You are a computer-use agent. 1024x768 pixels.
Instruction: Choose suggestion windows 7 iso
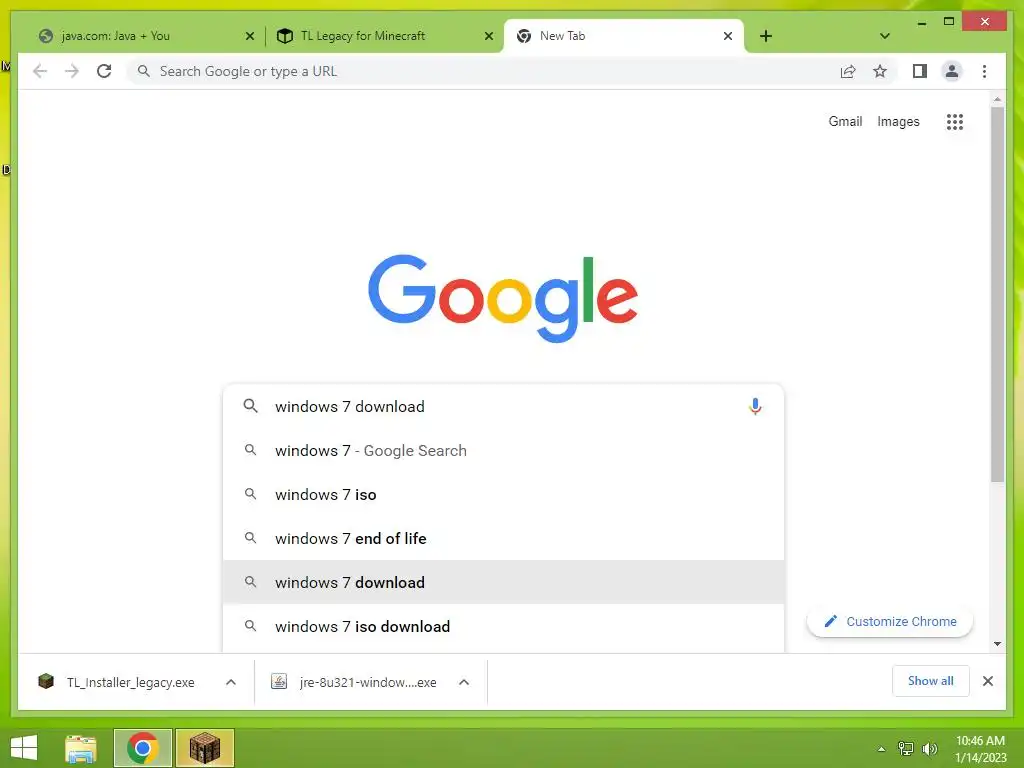[503, 494]
